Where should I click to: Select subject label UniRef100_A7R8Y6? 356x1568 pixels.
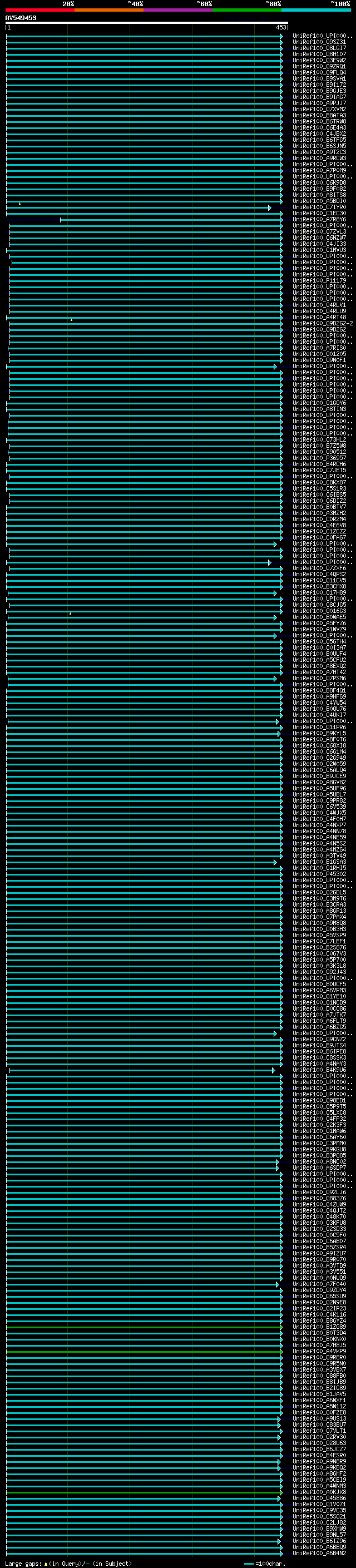pos(319,219)
